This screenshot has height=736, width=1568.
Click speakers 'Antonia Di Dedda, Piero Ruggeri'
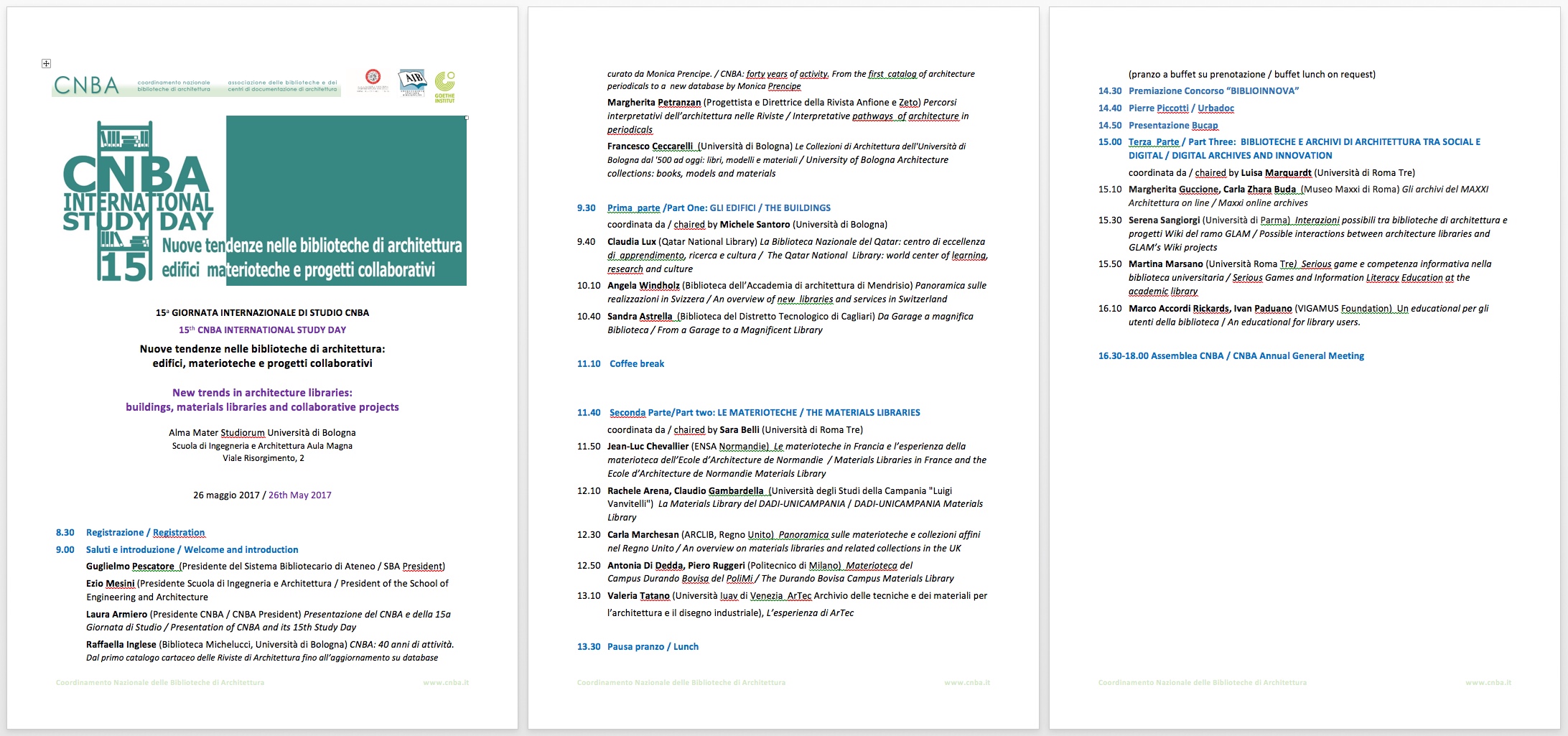pos(676,566)
